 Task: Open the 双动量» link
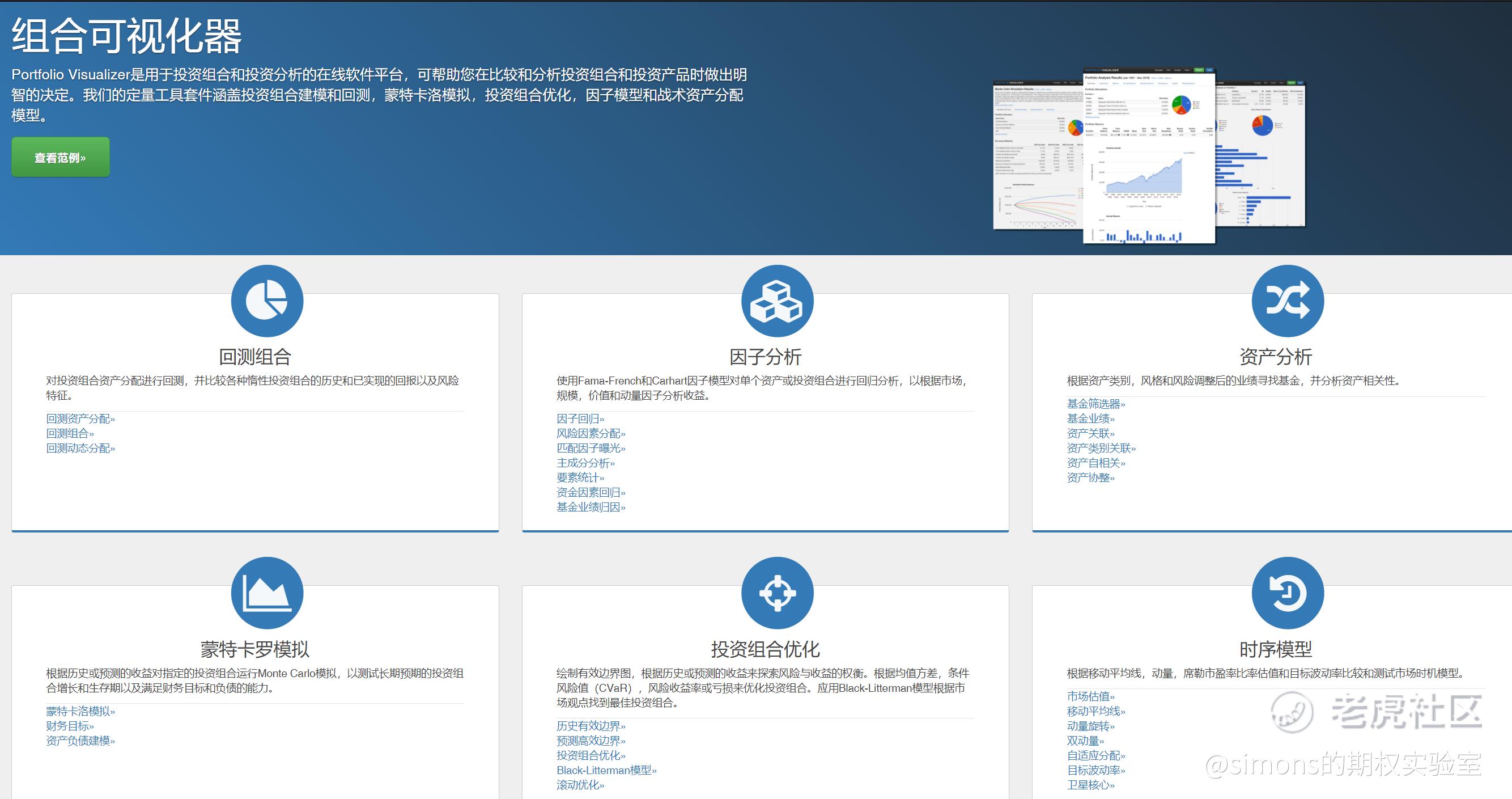pos(1085,741)
